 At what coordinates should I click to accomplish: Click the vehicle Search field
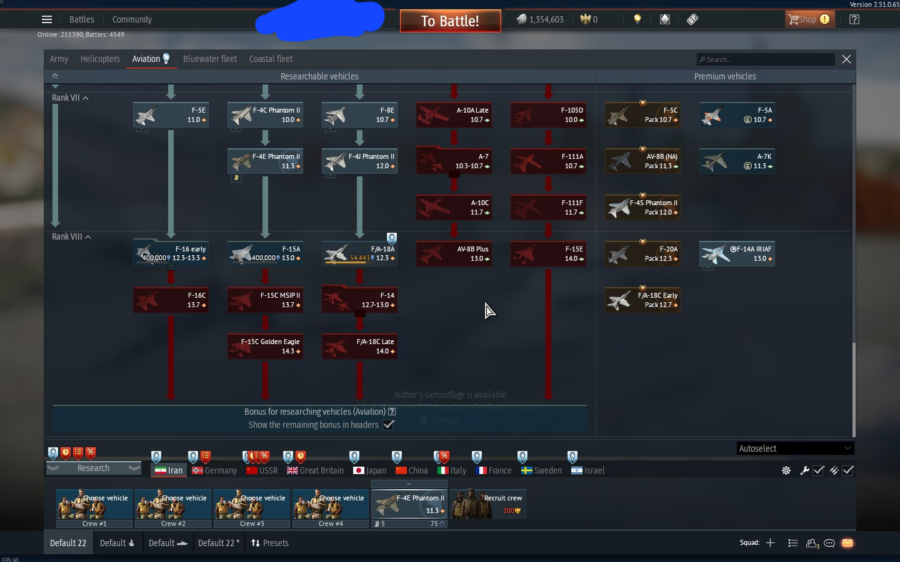pyautogui.click(x=765, y=60)
